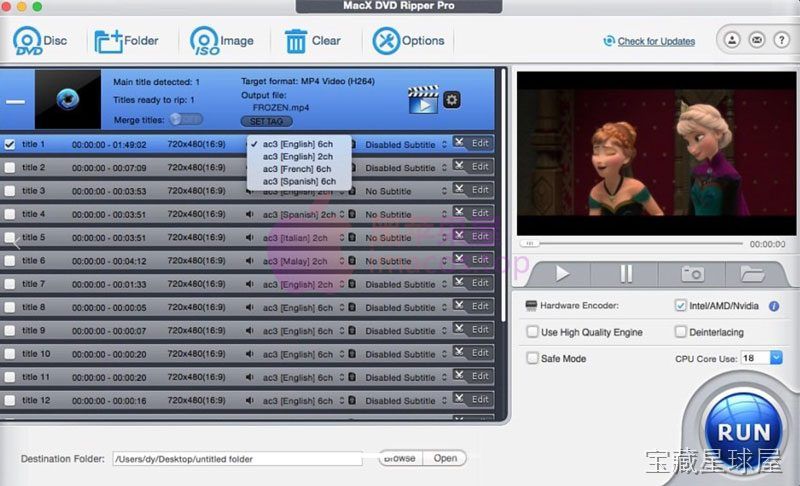Click the DVD disc thumbnail
This screenshot has height=486, width=800.
point(68,99)
